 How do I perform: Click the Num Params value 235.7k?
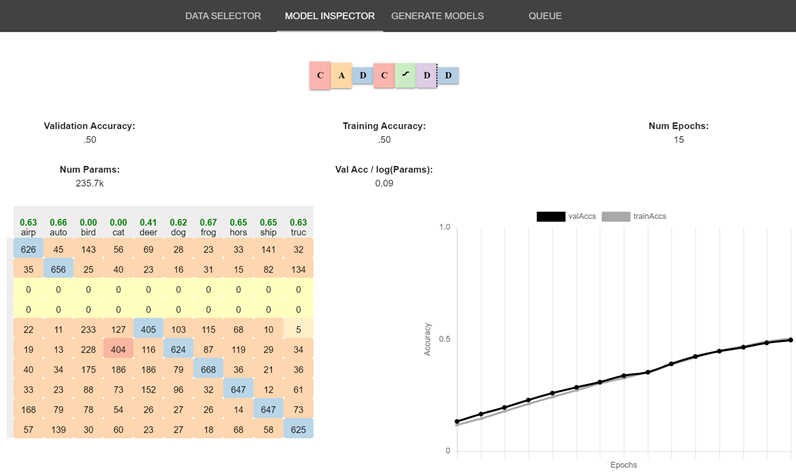pyautogui.click(x=89, y=183)
